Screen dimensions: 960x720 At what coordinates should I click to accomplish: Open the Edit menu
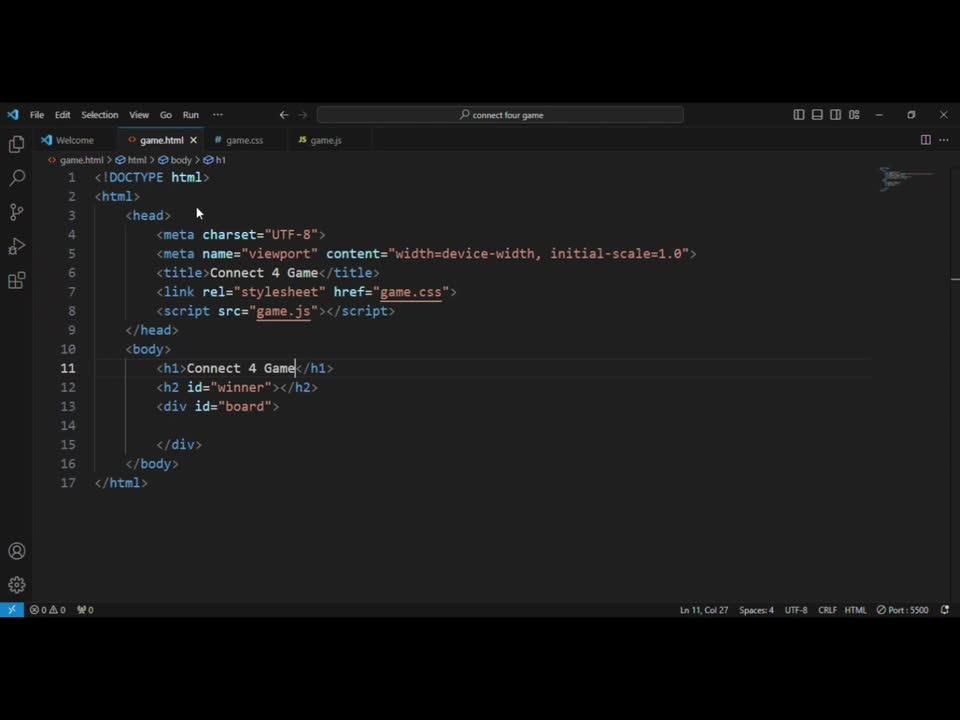pos(62,114)
